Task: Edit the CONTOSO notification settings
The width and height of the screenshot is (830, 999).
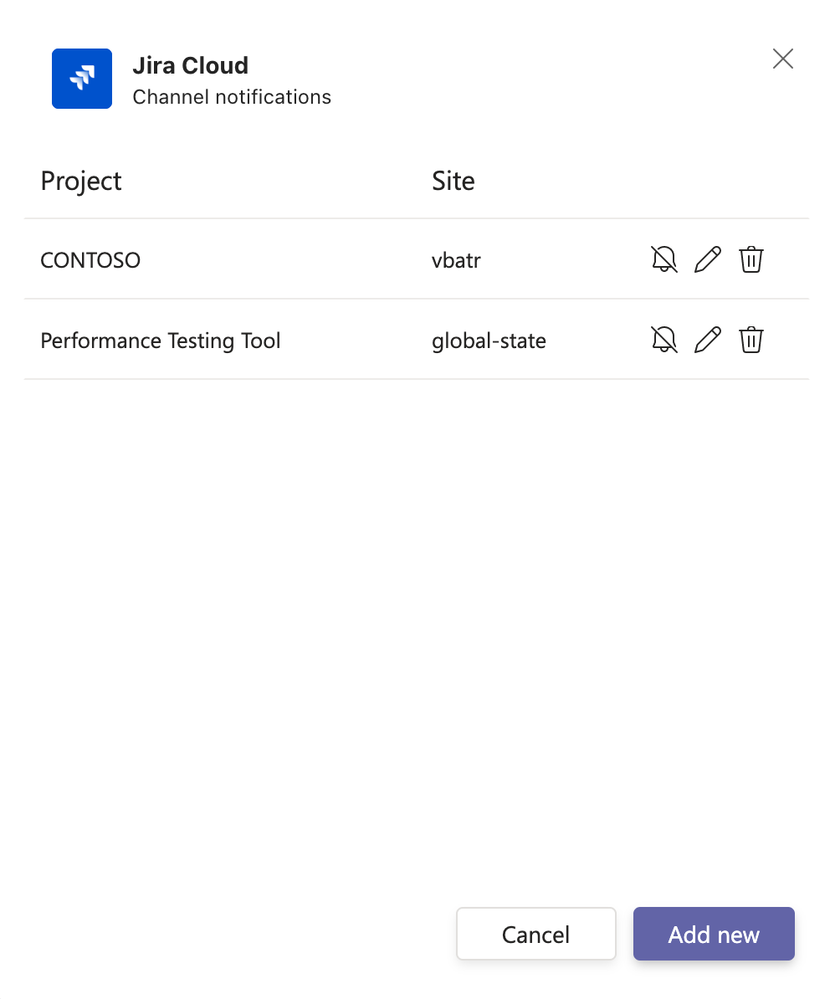Action: 707,259
